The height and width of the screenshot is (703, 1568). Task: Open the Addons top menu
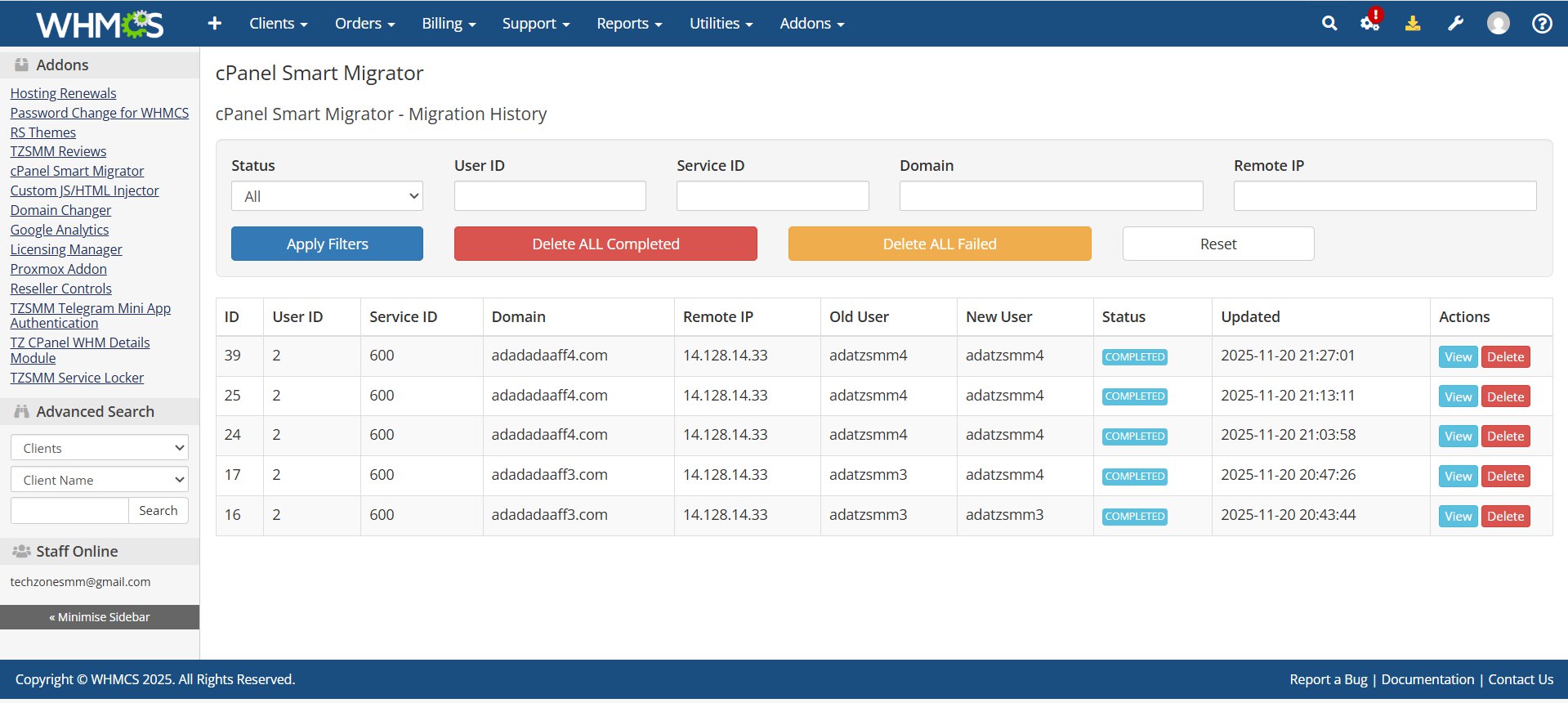(811, 24)
